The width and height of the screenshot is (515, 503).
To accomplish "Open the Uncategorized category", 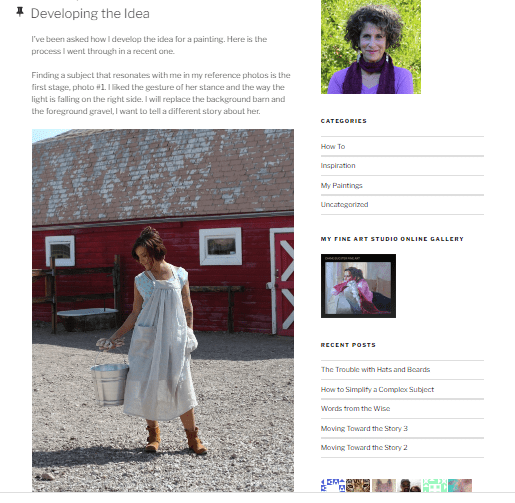I will (x=344, y=204).
